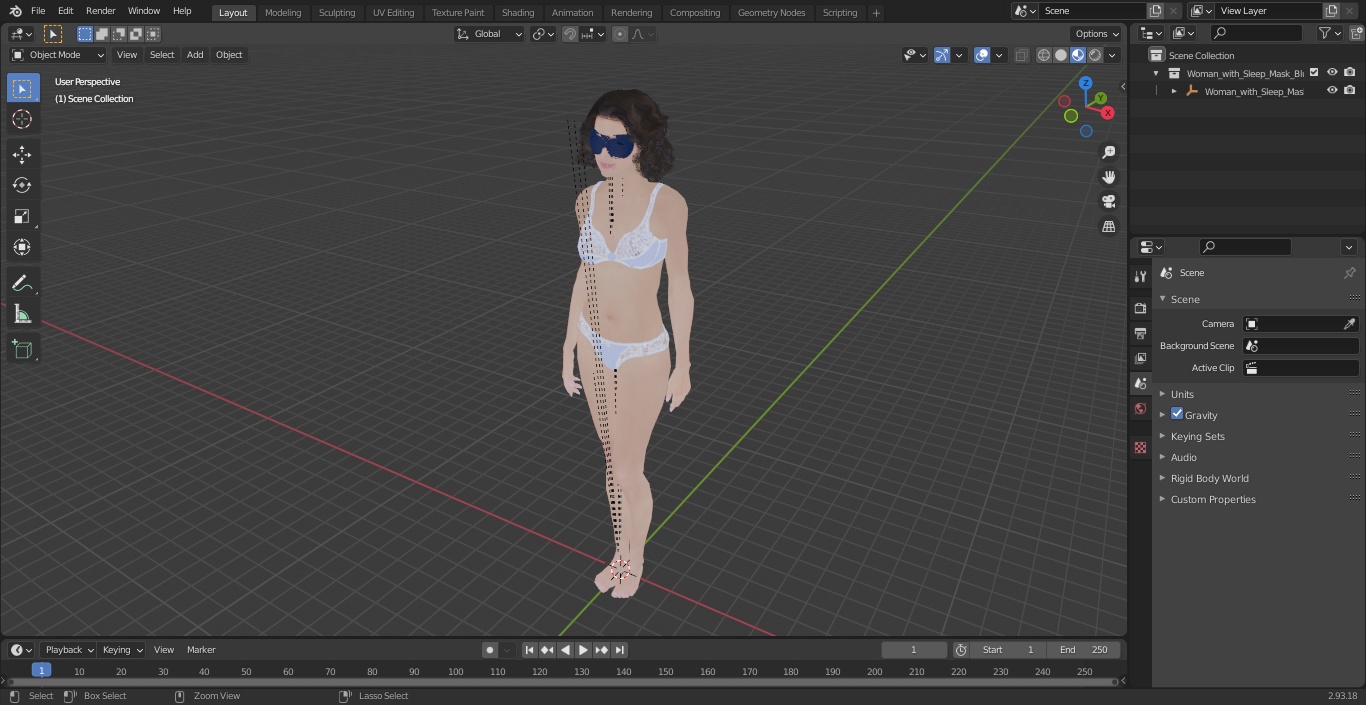Uncheck Woman_with_Sleep_Mask_Bl collection exclude checkbox

[x=1314, y=73]
